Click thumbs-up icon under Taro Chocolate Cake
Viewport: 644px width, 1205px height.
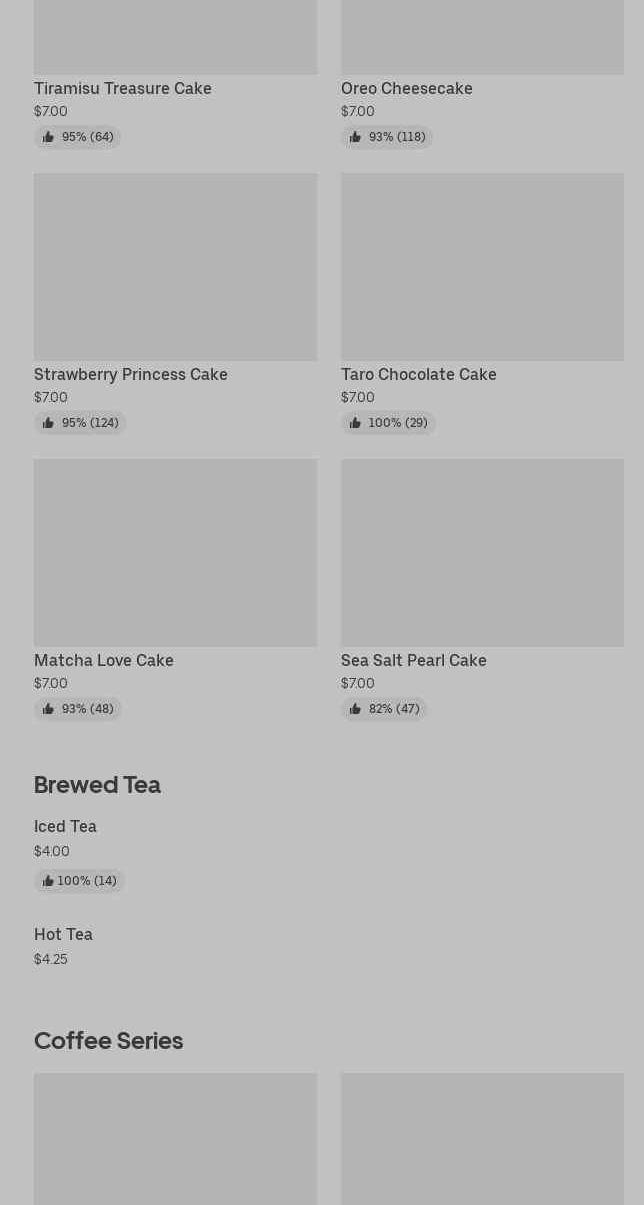[355, 423]
